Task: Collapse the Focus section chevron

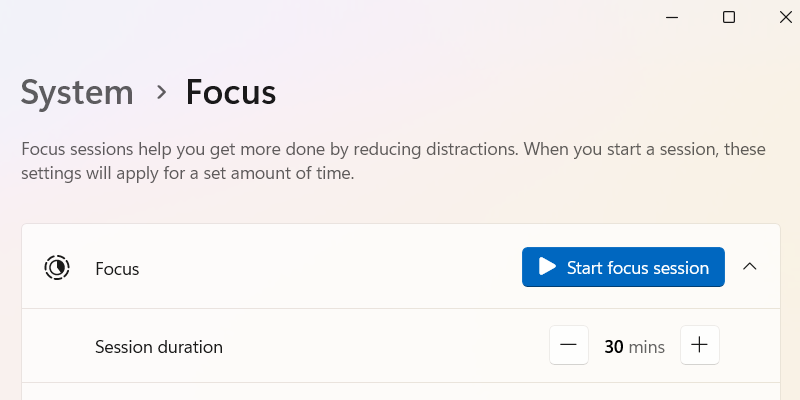Action: point(749,266)
